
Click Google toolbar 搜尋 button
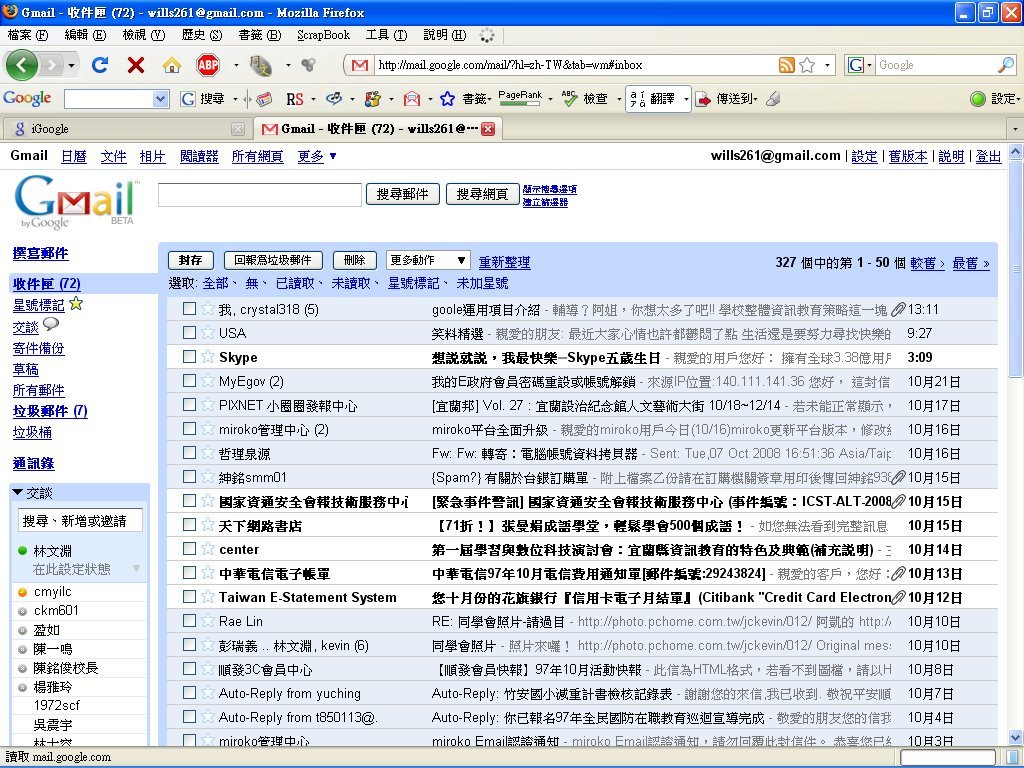(202, 99)
